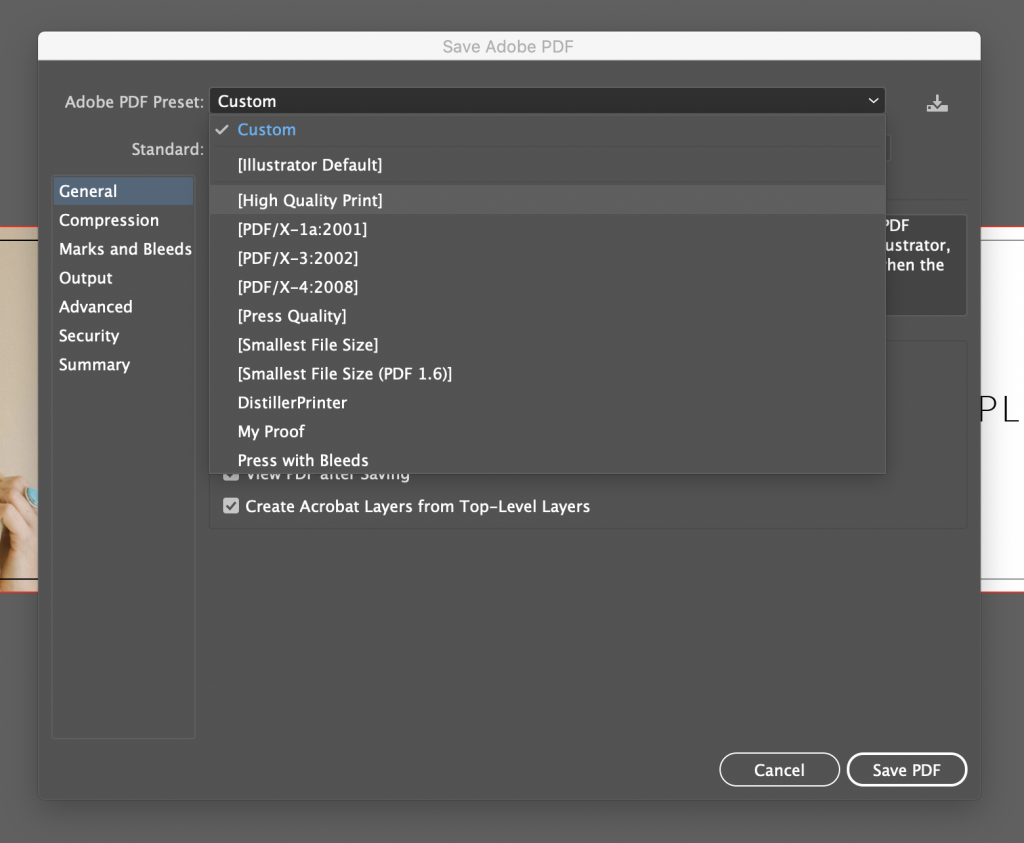Viewport: 1024px width, 843px height.
Task: Open the General settings section
Action: coord(123,191)
